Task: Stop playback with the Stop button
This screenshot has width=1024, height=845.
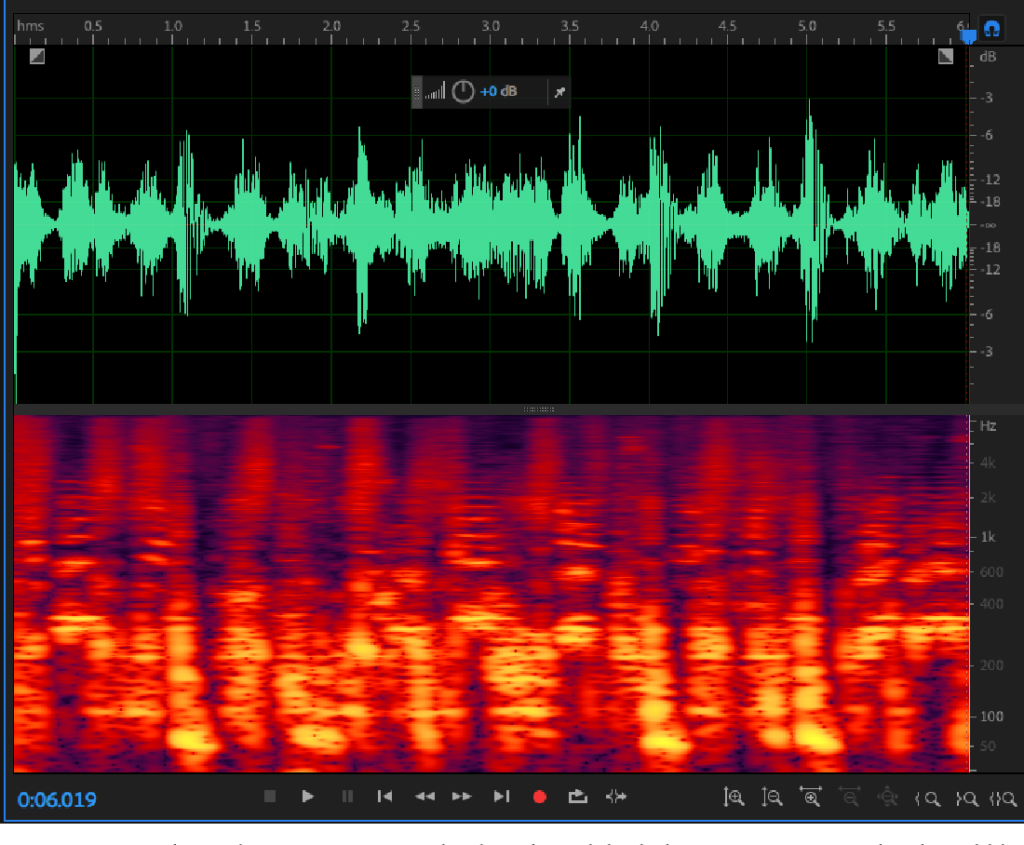Action: [270, 796]
